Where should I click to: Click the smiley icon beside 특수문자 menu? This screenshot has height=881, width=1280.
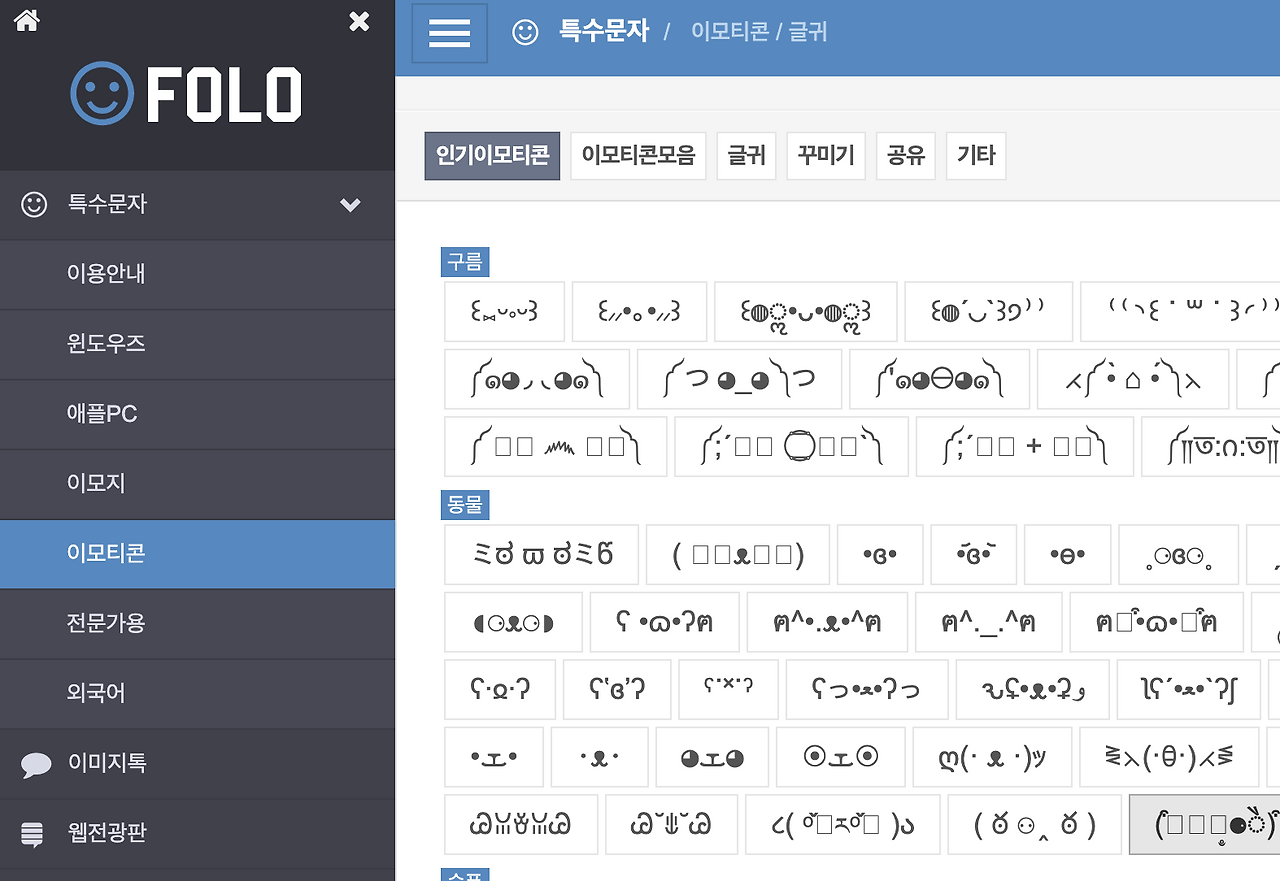33,205
